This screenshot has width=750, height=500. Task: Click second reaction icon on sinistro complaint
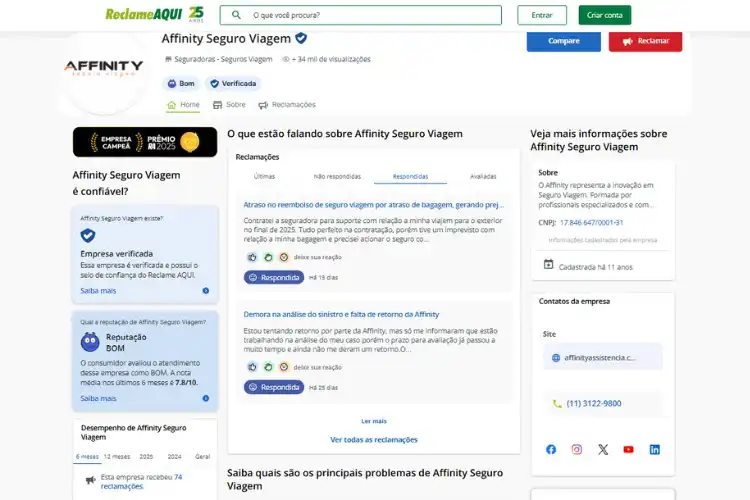268,367
